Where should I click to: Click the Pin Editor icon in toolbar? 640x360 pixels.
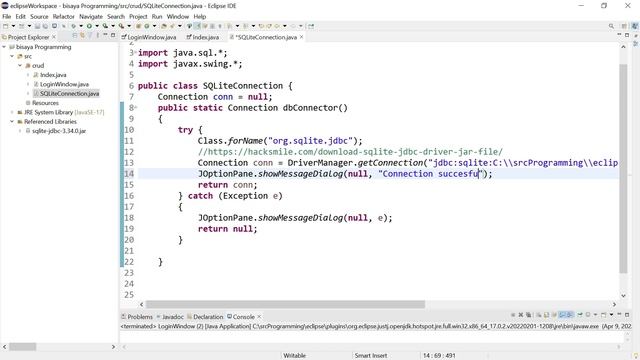click(311, 26)
